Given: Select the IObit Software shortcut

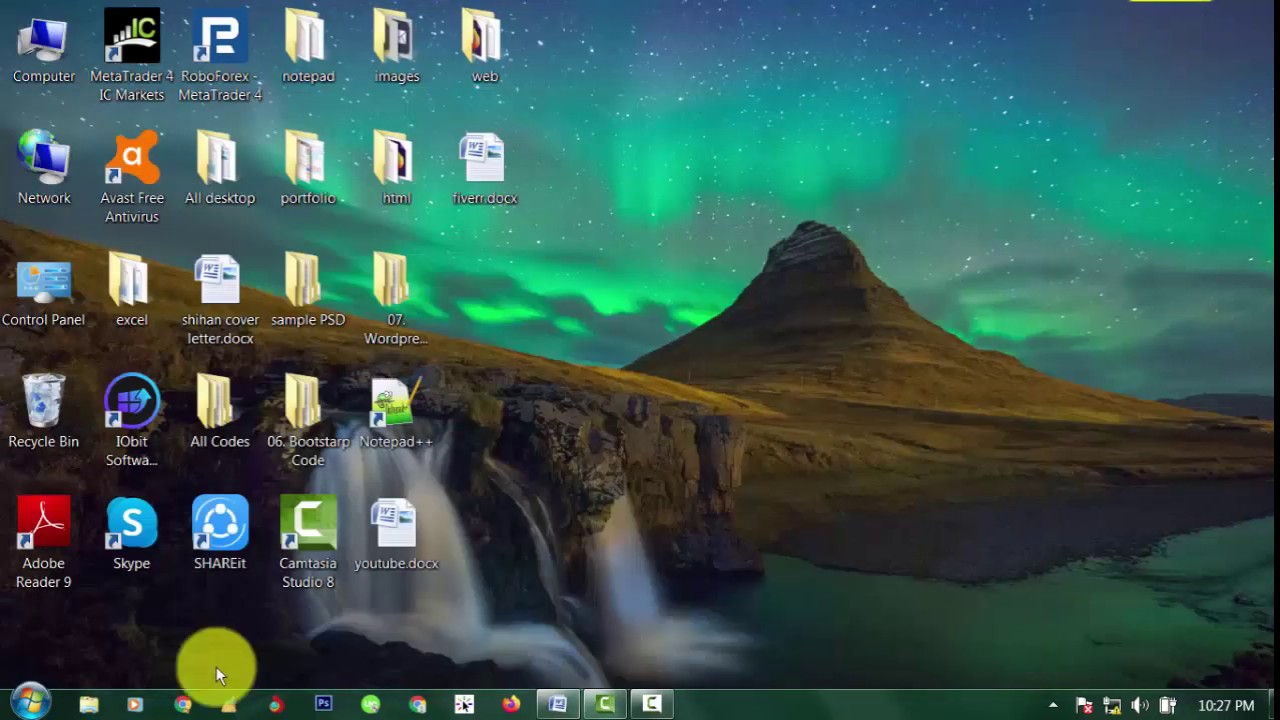Looking at the screenshot, I should [132, 420].
